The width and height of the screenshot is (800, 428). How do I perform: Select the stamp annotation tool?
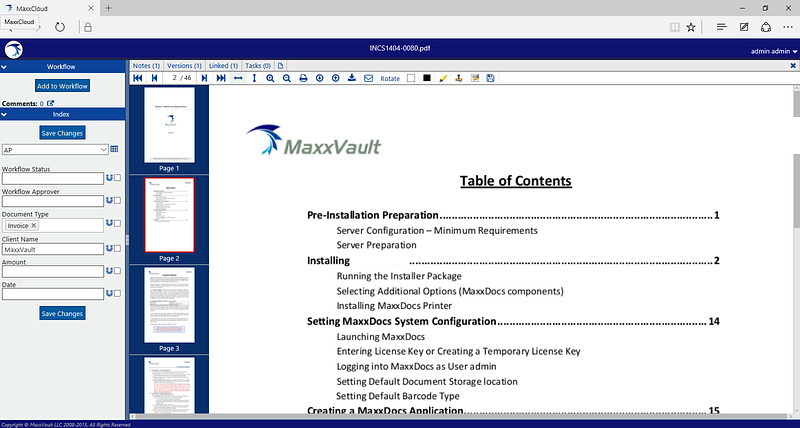[459, 78]
